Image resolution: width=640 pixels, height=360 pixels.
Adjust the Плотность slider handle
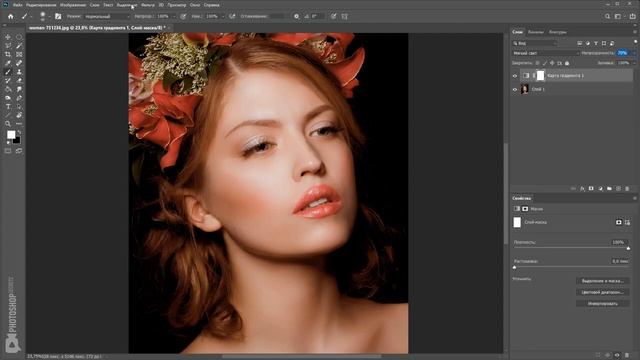pyautogui.click(x=628, y=248)
